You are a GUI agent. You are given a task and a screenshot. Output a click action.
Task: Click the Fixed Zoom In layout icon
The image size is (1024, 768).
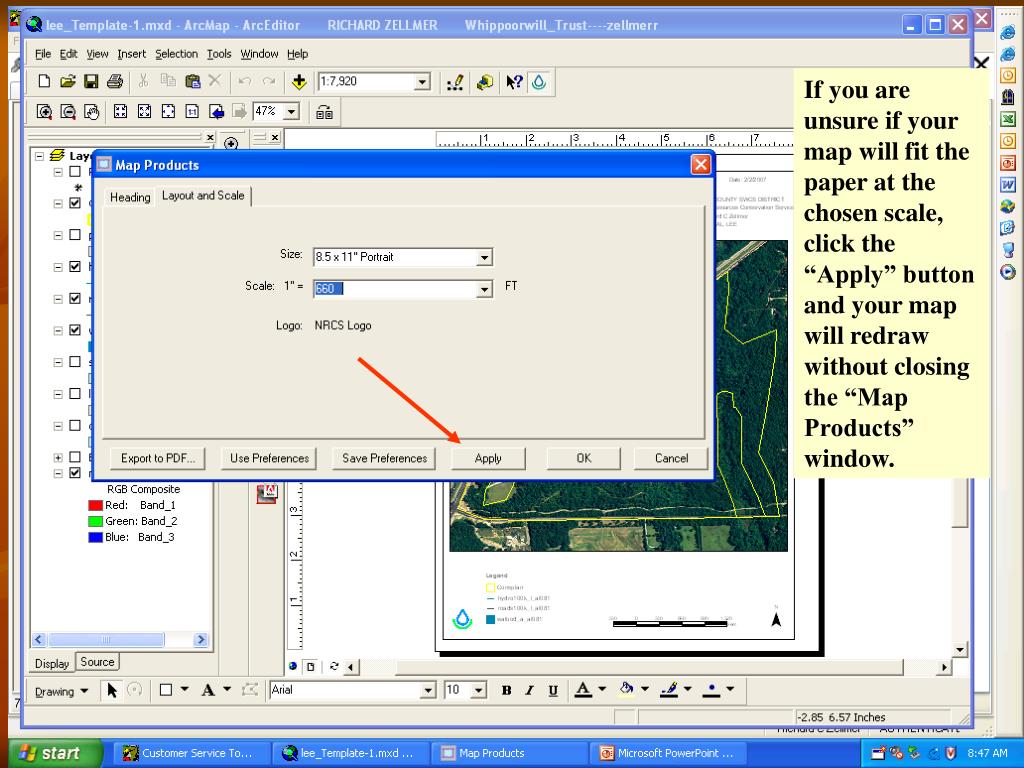(x=121, y=112)
